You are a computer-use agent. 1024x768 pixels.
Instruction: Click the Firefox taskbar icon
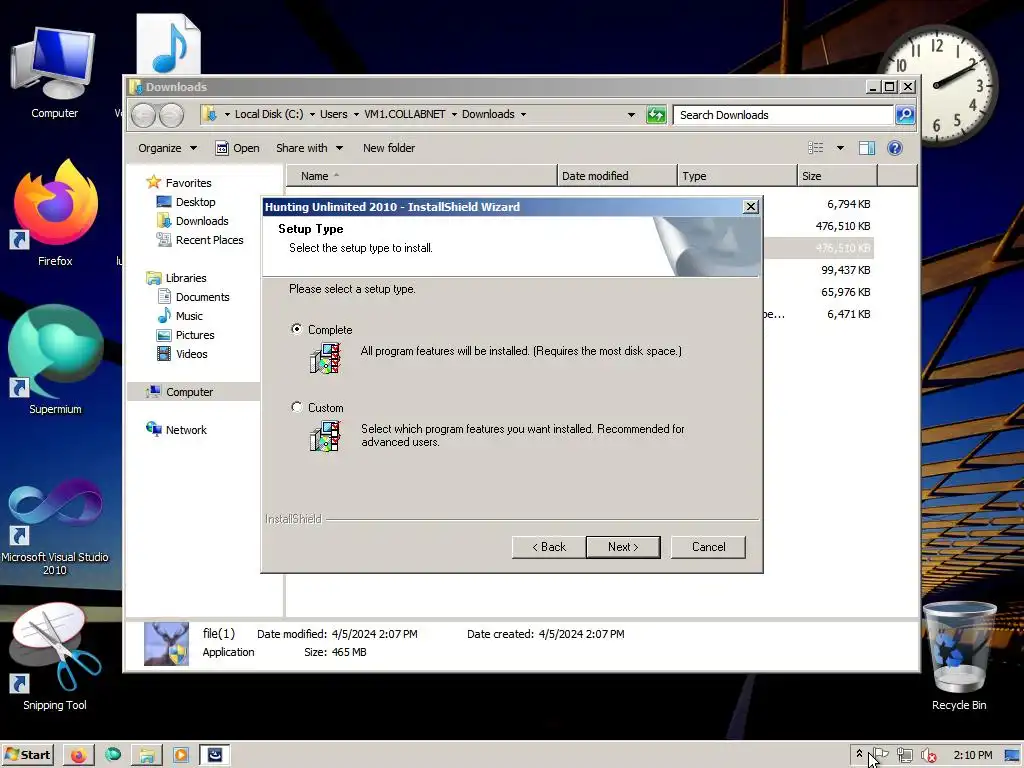(78, 755)
